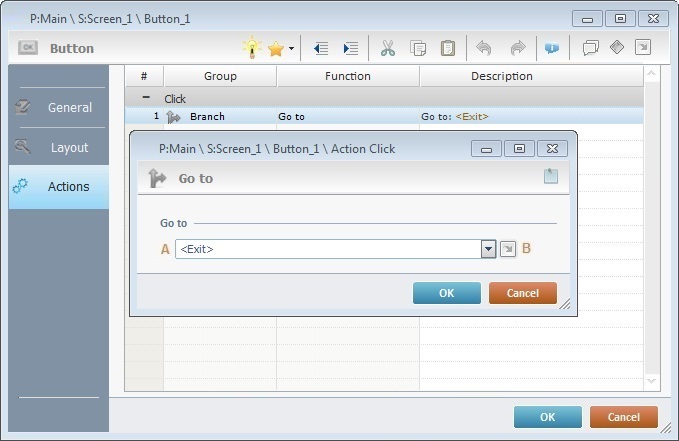Open the Go to destination dropdown

point(488,249)
